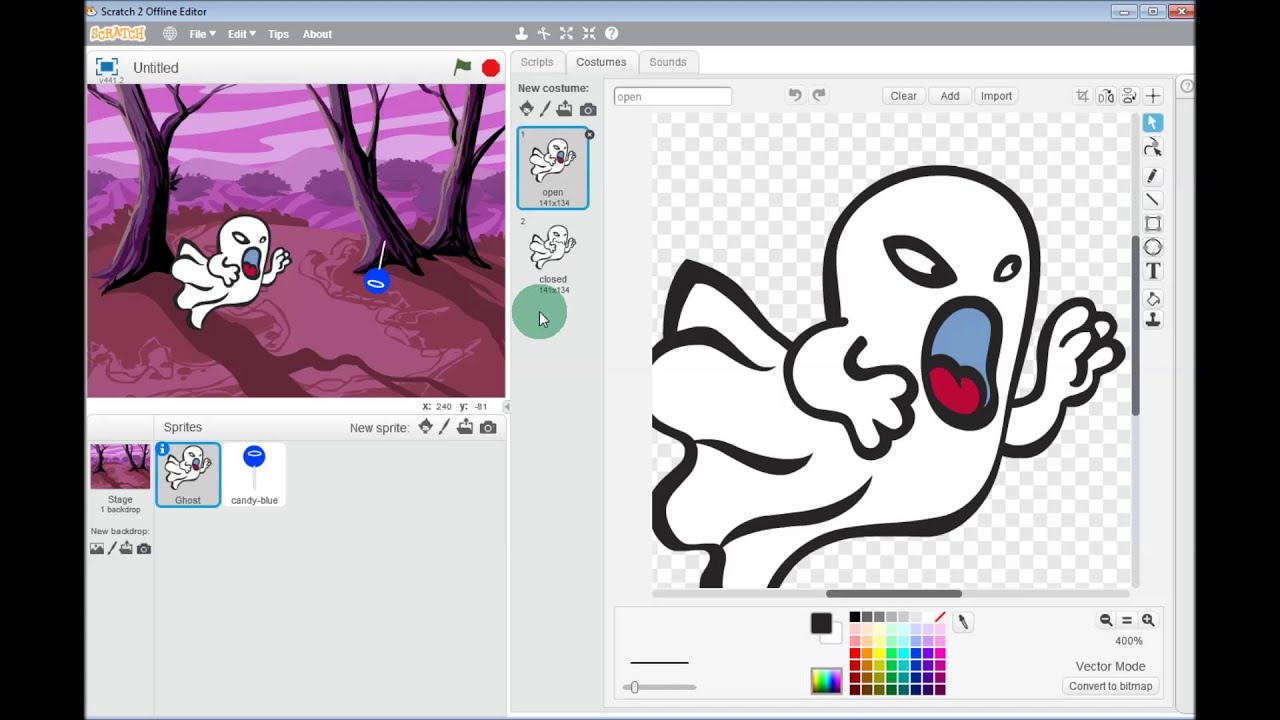Choose new sprite from library icon
Screen dimensions: 1280x720
pos(426,427)
